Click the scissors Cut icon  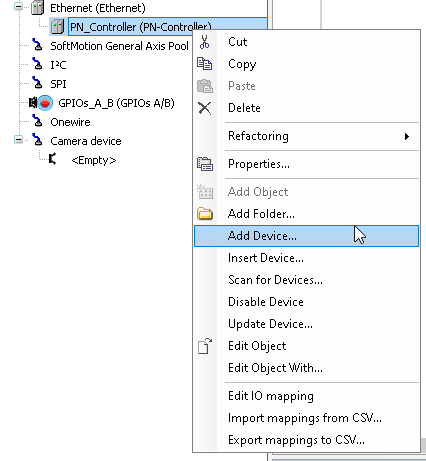pyautogui.click(x=204, y=42)
